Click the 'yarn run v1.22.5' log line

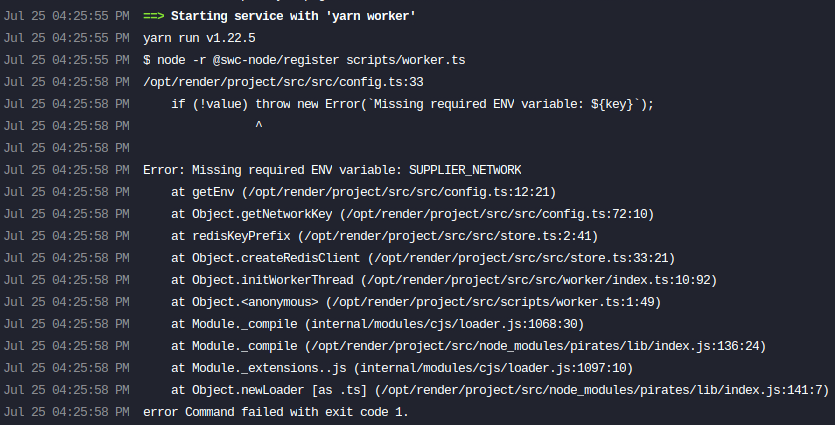[x=199, y=38]
